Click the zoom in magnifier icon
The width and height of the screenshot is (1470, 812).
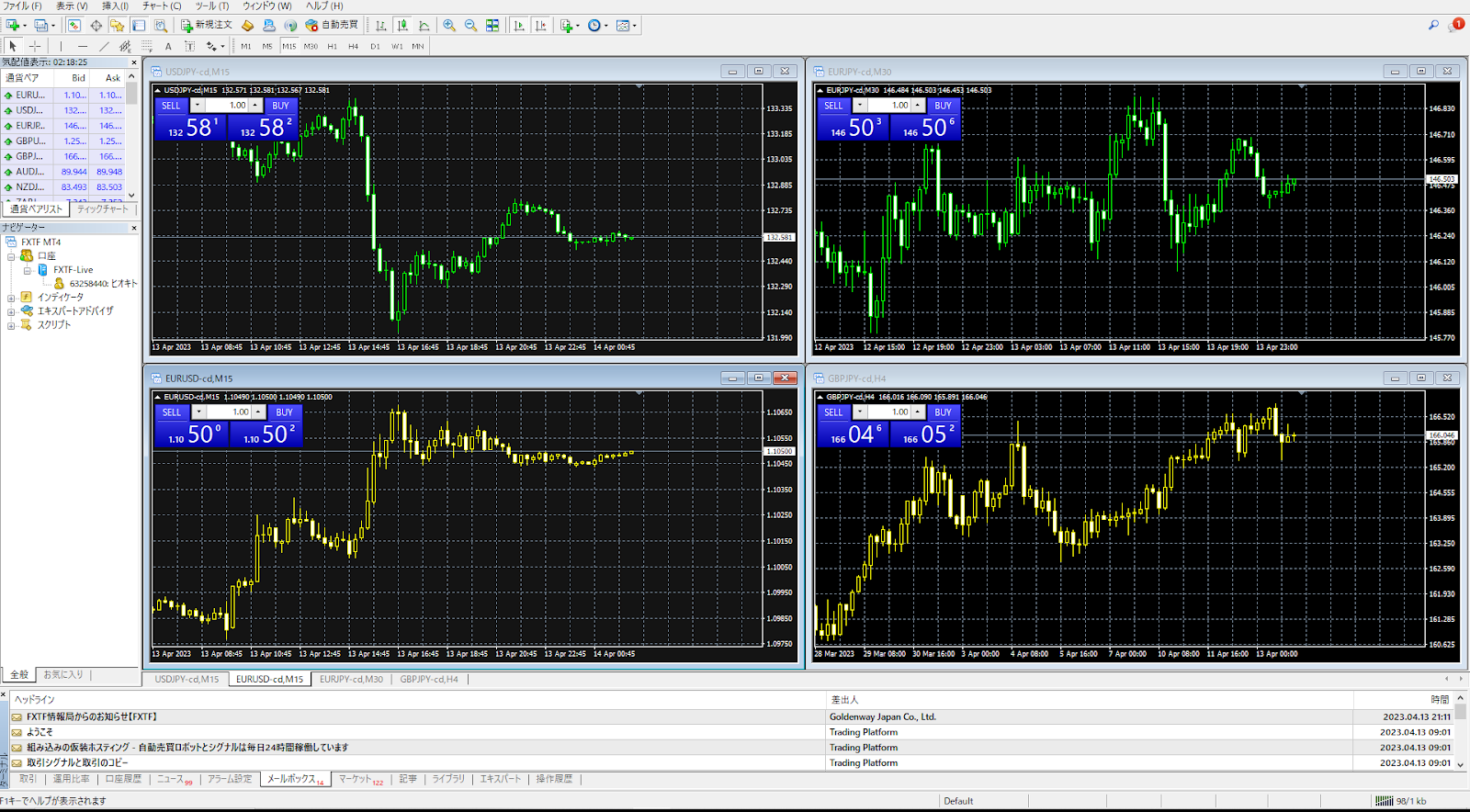[448, 26]
